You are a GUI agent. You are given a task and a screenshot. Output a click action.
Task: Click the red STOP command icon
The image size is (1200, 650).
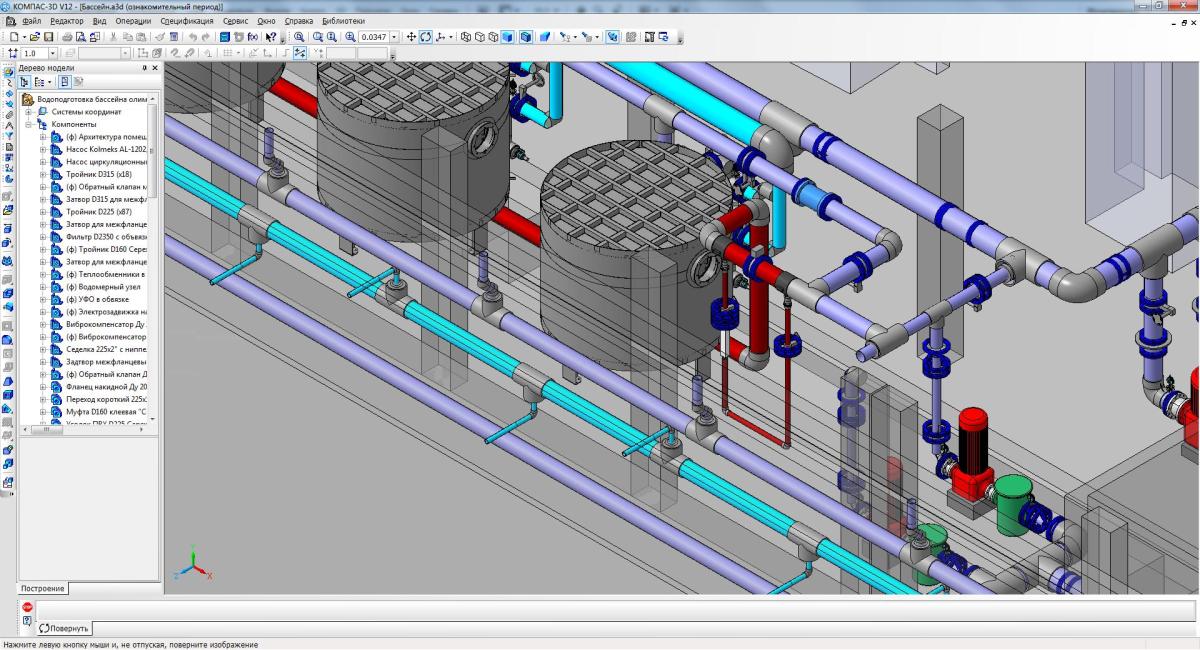[x=27, y=607]
